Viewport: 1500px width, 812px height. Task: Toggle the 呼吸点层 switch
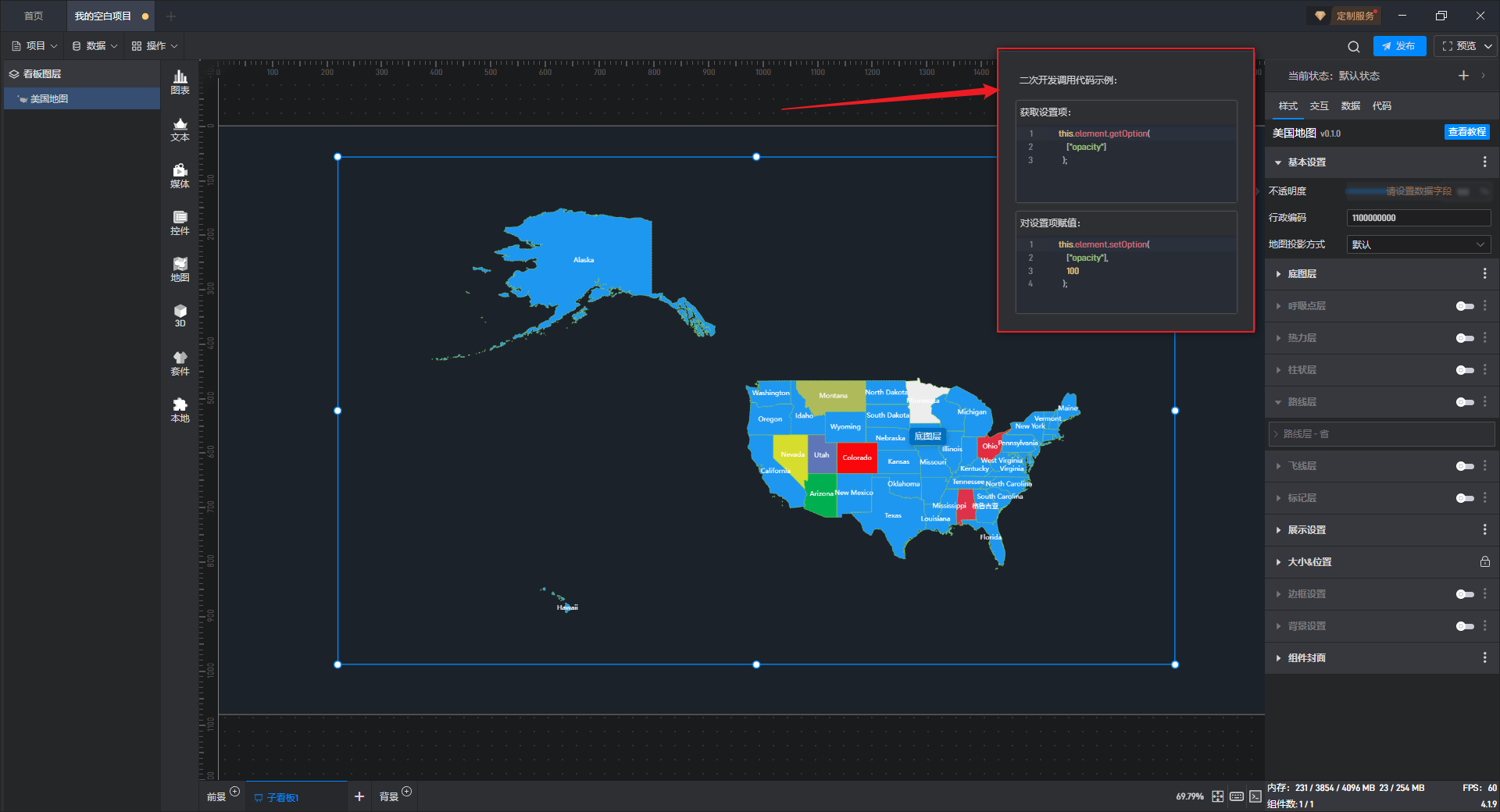click(x=1465, y=306)
